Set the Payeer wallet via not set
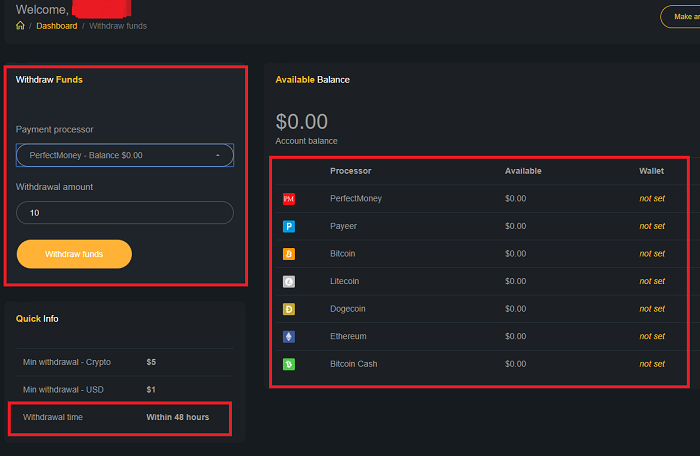Image resolution: width=700 pixels, height=456 pixels. (652, 226)
